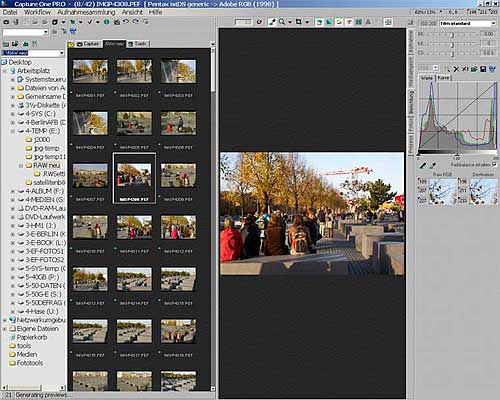
Task: Open the Workflow menu
Action: click(x=37, y=12)
